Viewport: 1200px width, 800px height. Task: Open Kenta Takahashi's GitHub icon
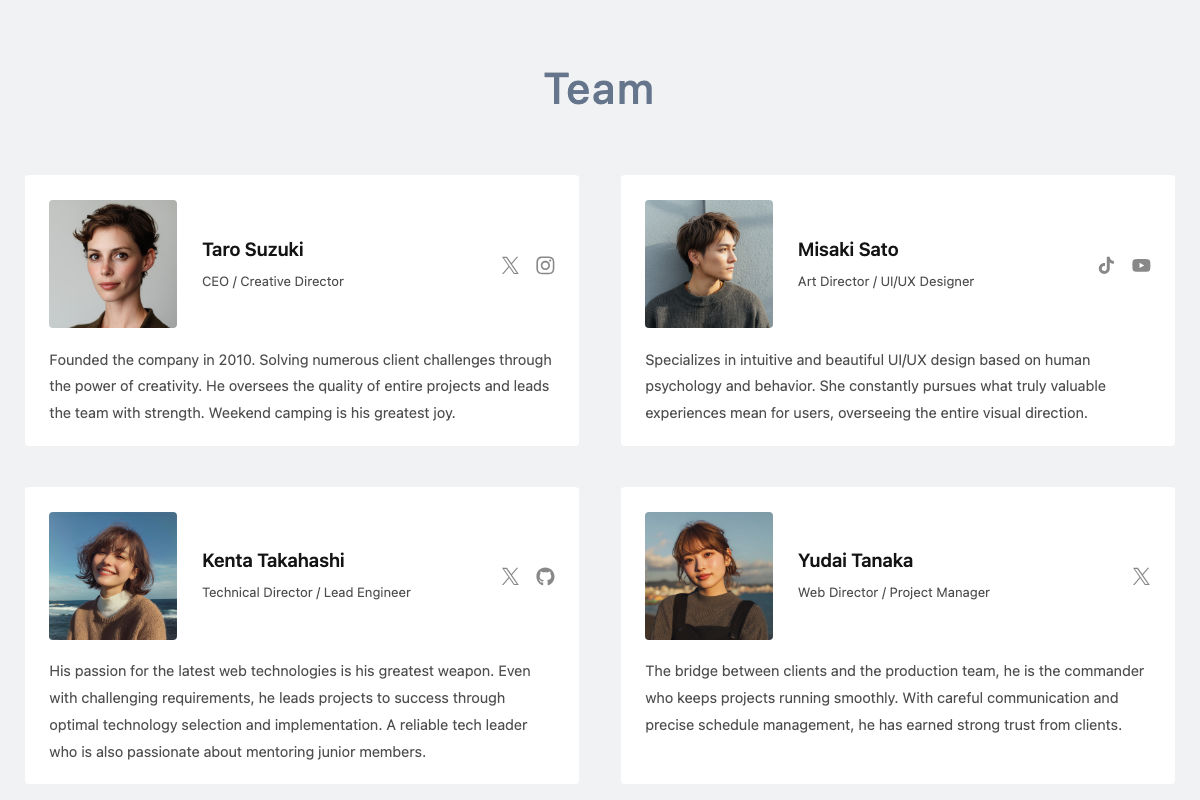545,576
